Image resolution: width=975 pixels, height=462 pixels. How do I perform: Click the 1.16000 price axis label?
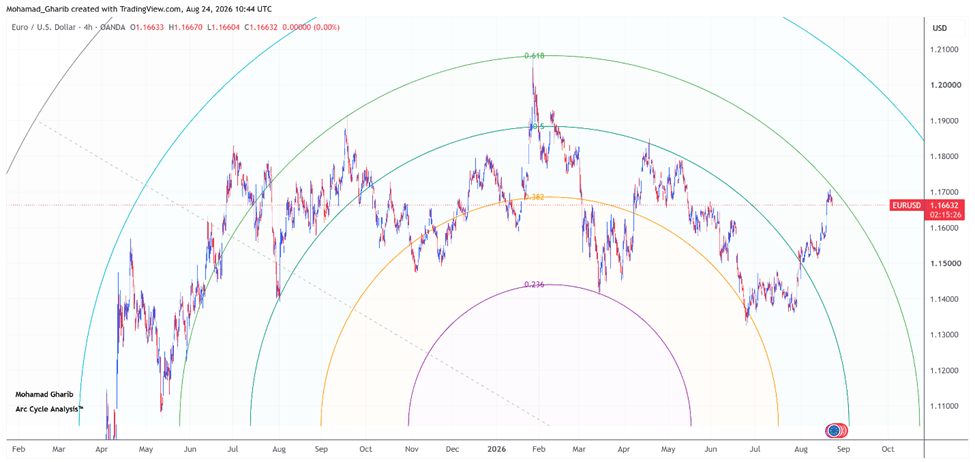(944, 228)
